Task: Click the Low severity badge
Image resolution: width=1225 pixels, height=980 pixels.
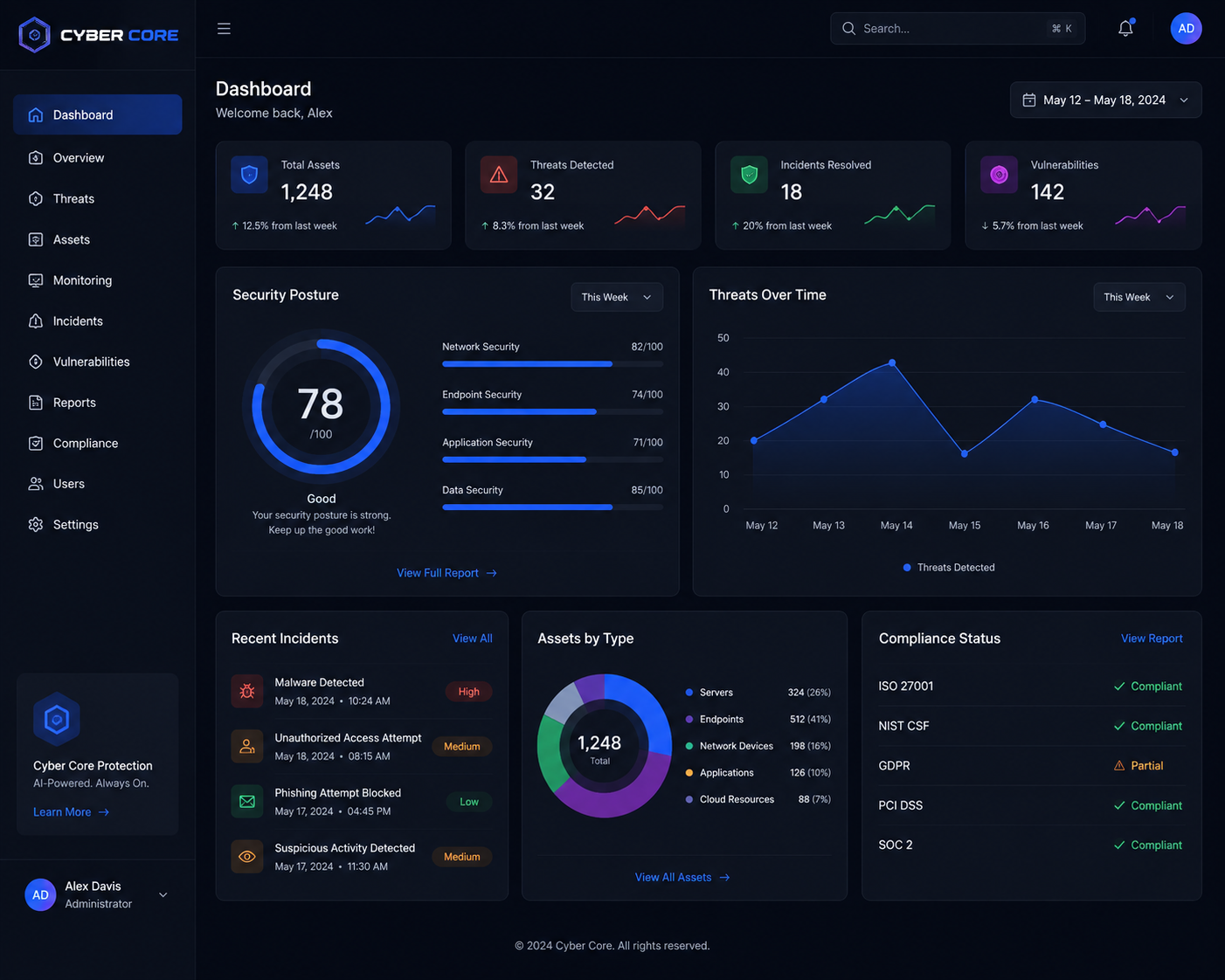Action: click(x=469, y=802)
